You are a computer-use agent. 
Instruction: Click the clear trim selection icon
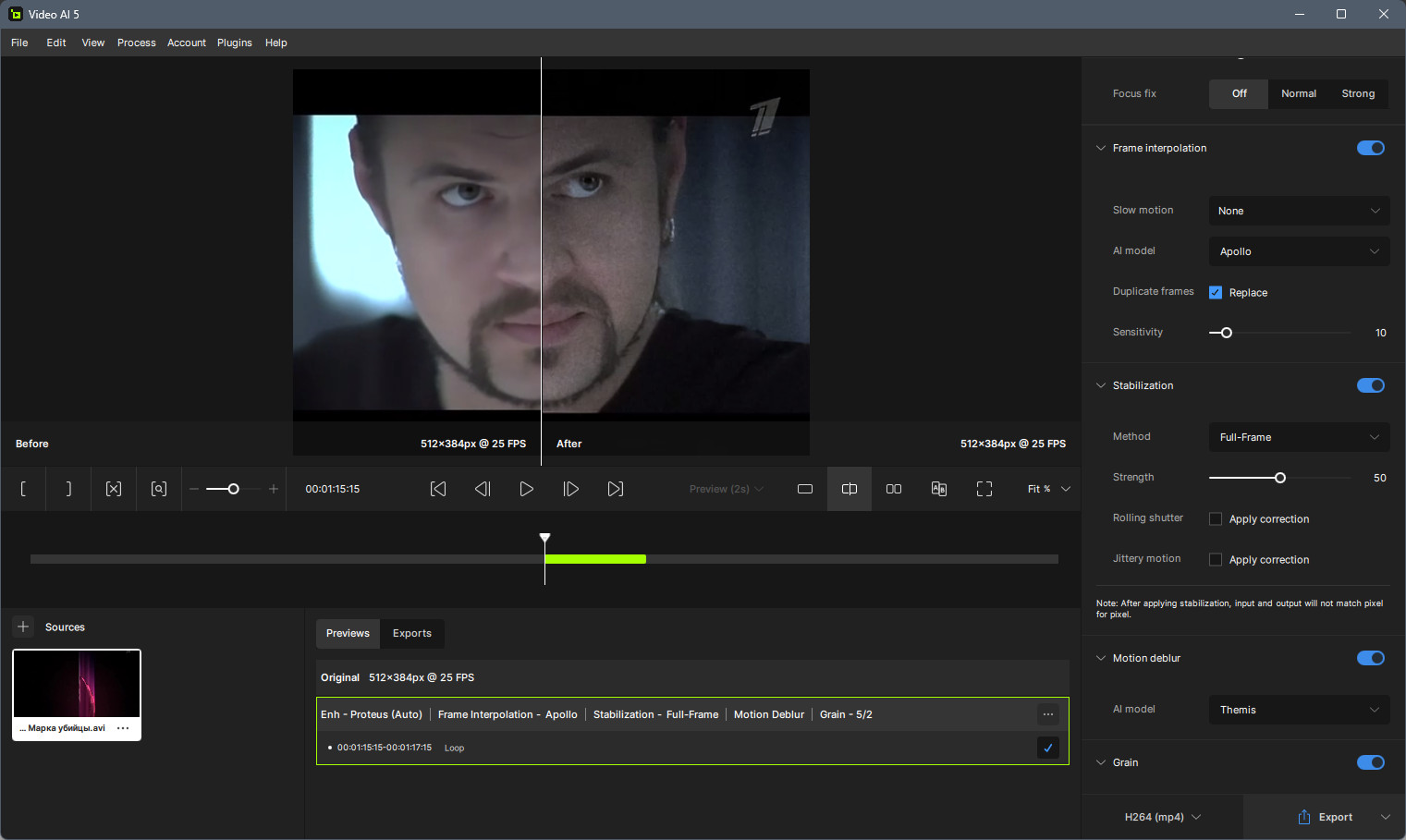click(114, 489)
